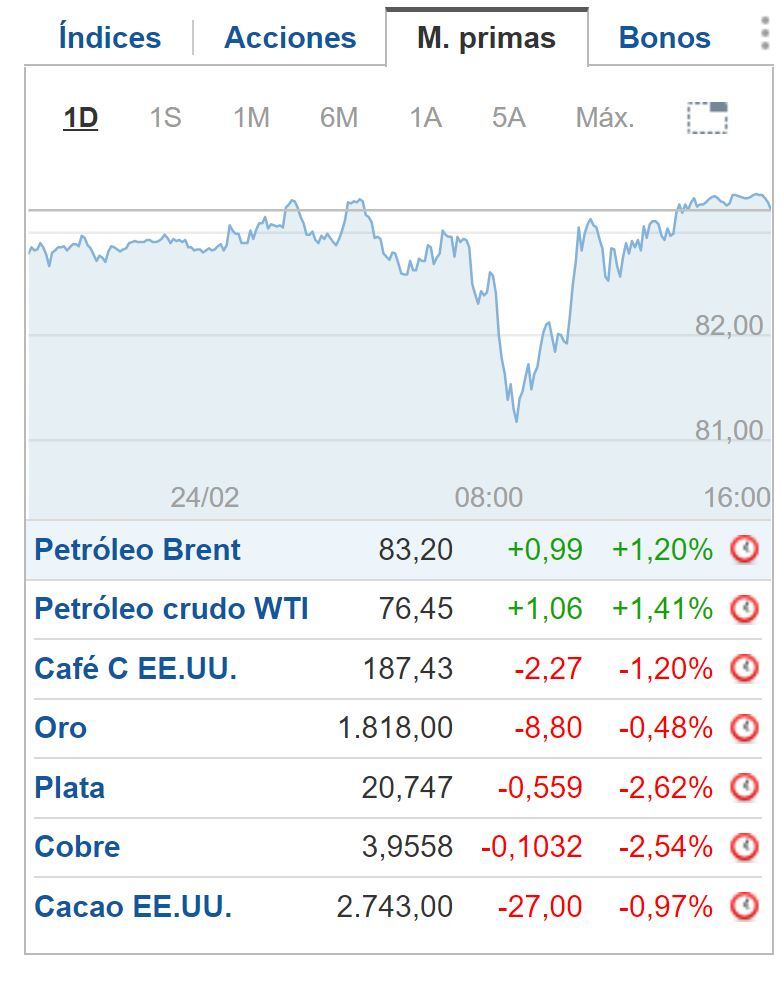Image resolution: width=784 pixels, height=987 pixels.
Task: Switch to the Índices tab
Action: [x=109, y=36]
